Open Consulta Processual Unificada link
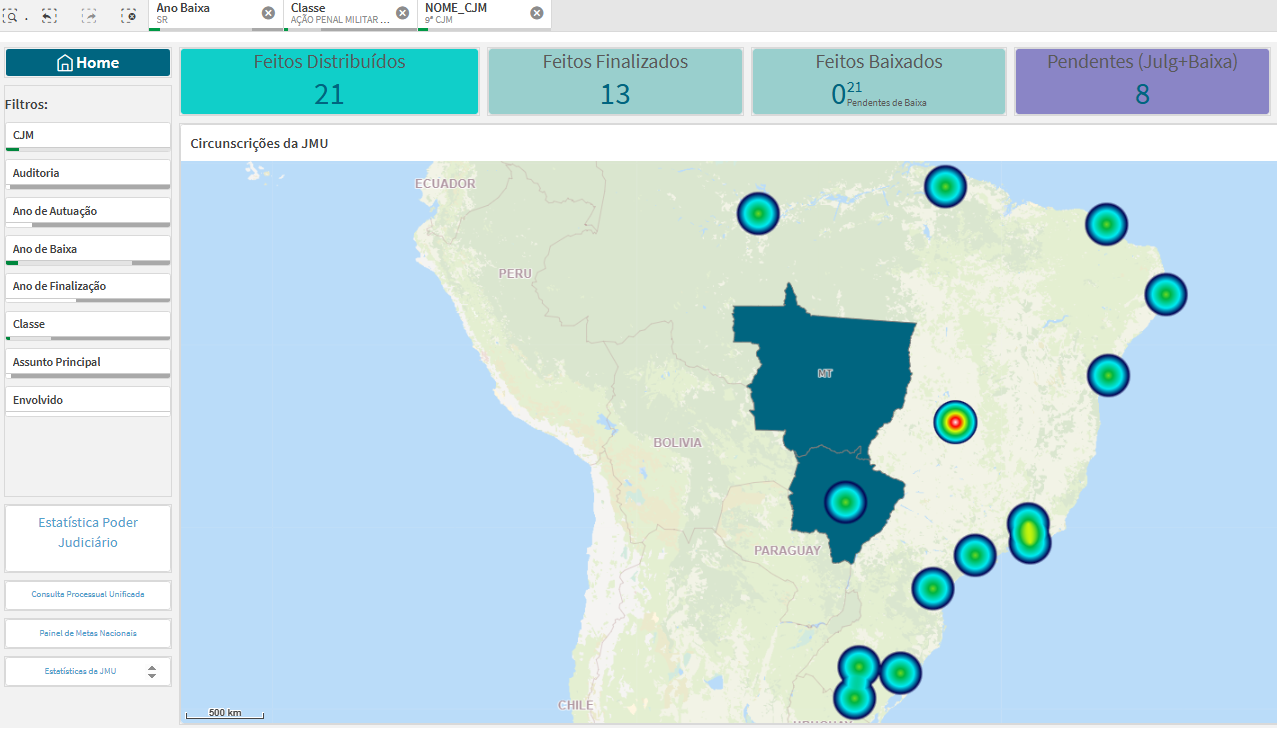 coord(88,594)
